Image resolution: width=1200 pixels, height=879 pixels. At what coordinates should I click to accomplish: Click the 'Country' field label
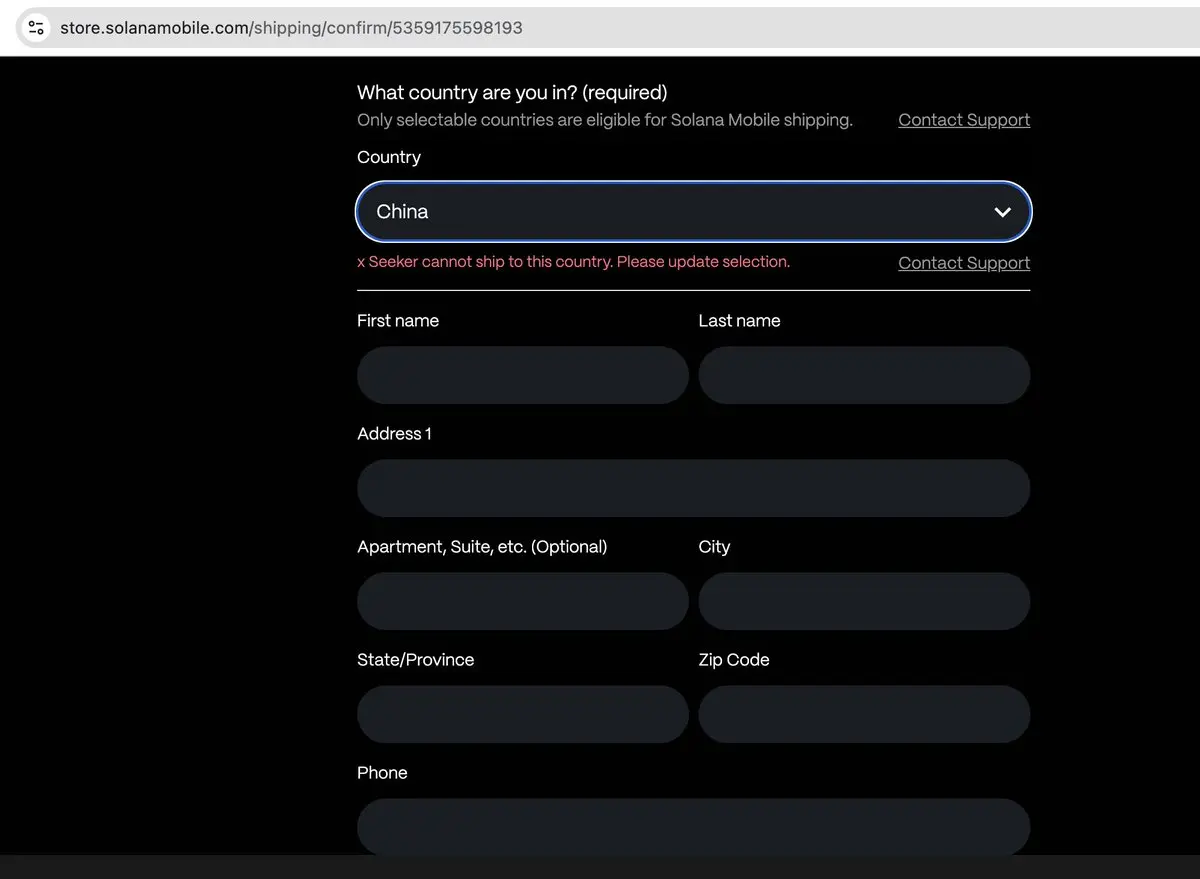(389, 157)
